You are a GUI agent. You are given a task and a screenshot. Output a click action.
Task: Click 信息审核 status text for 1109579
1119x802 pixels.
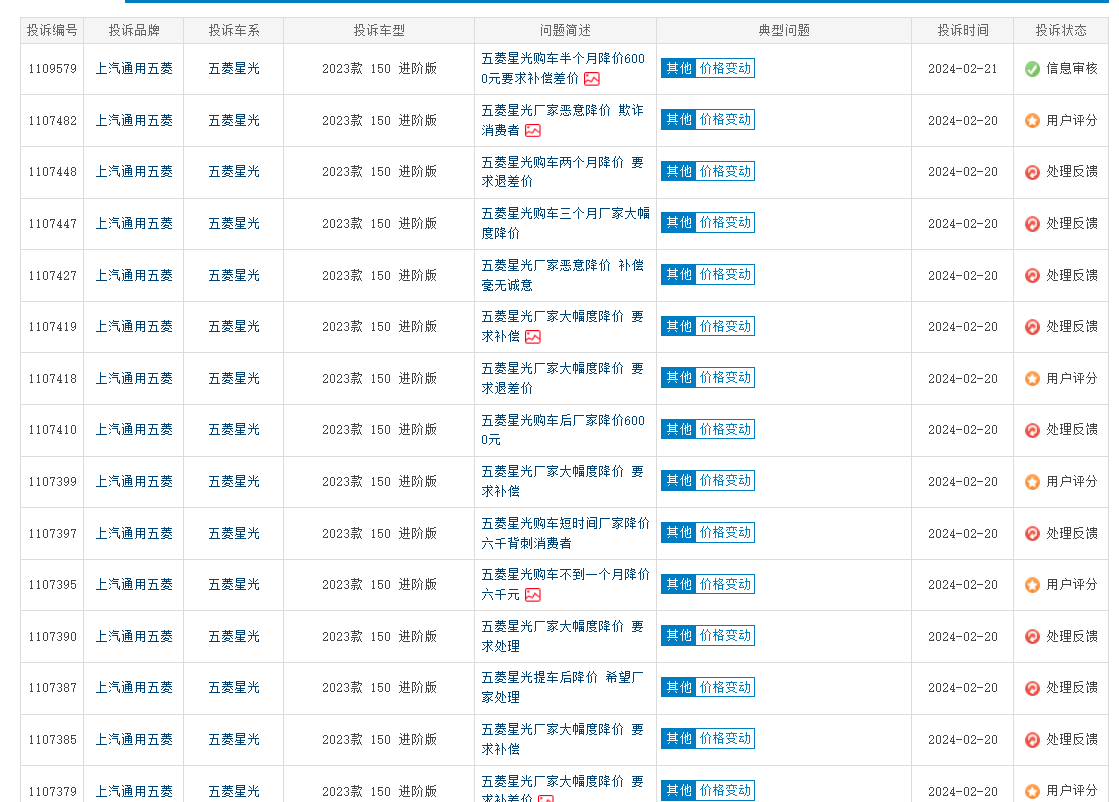[1072, 68]
